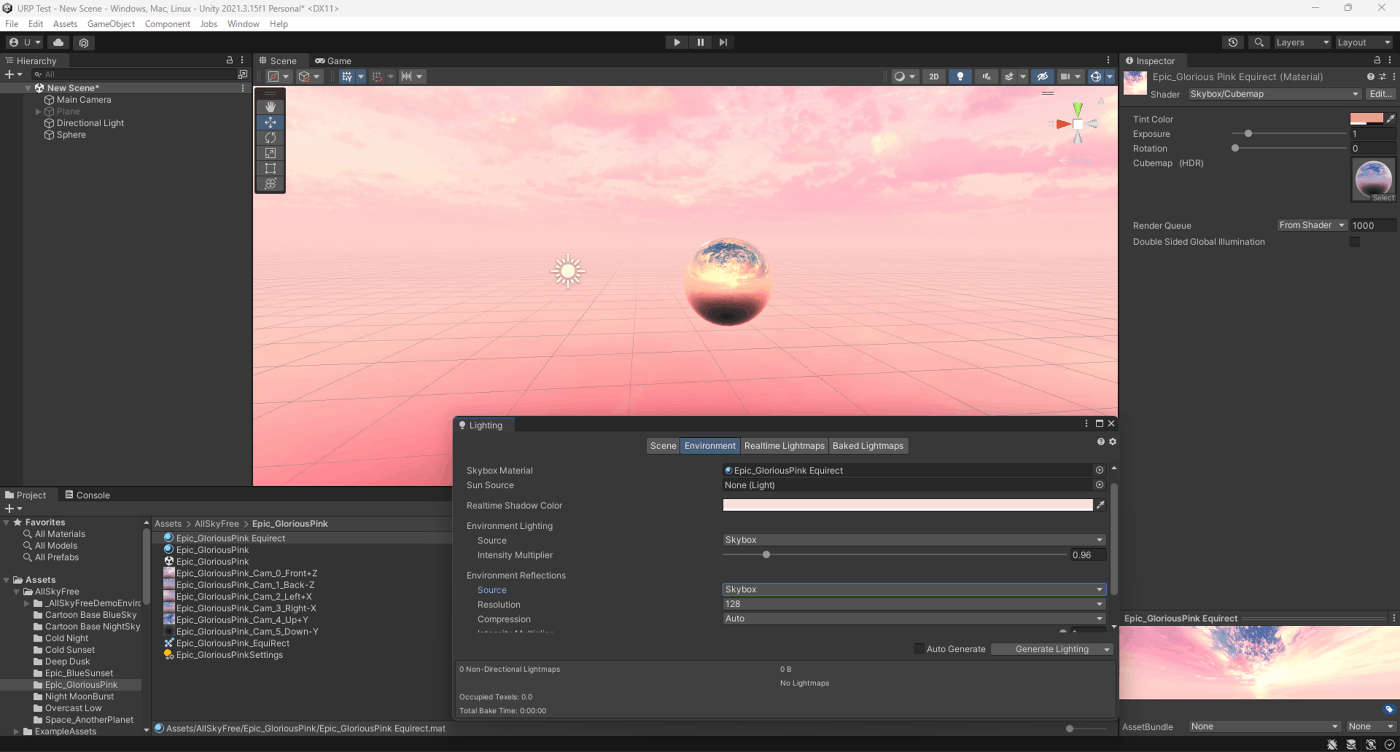Switch to the Game tab
This screenshot has width=1400, height=752.
(x=333, y=61)
